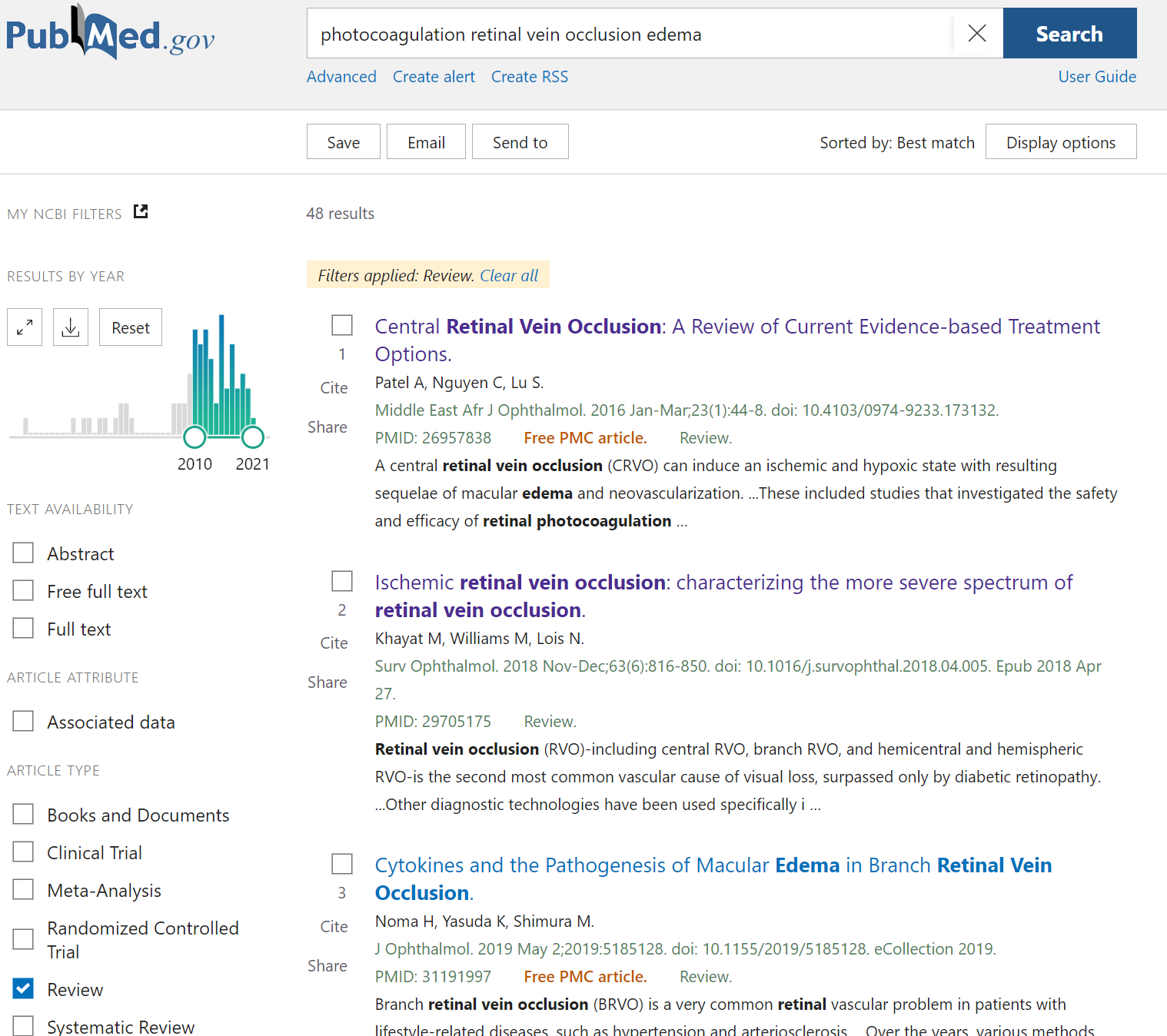Select the checkbox for result 1
1167x1036 pixels.
342,325
